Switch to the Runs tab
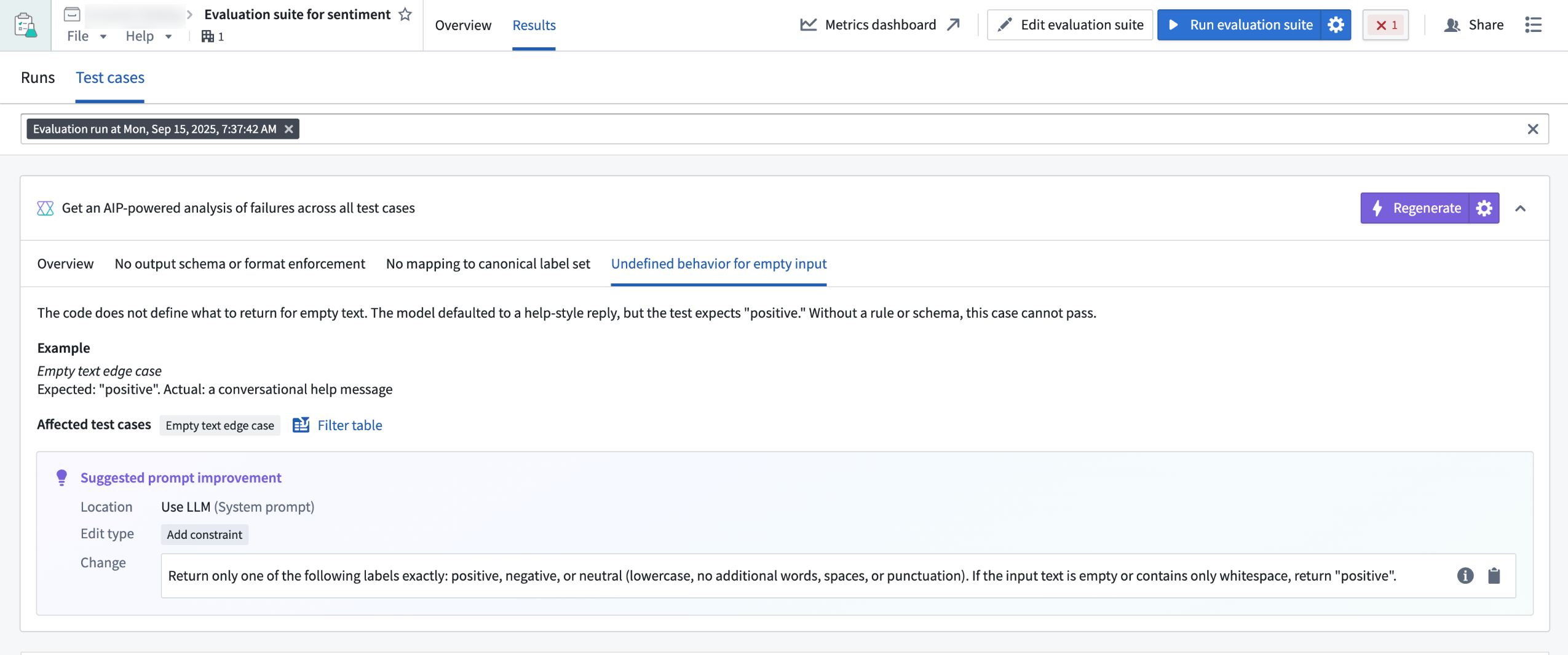Viewport: 1568px width, 655px height. 38,77
